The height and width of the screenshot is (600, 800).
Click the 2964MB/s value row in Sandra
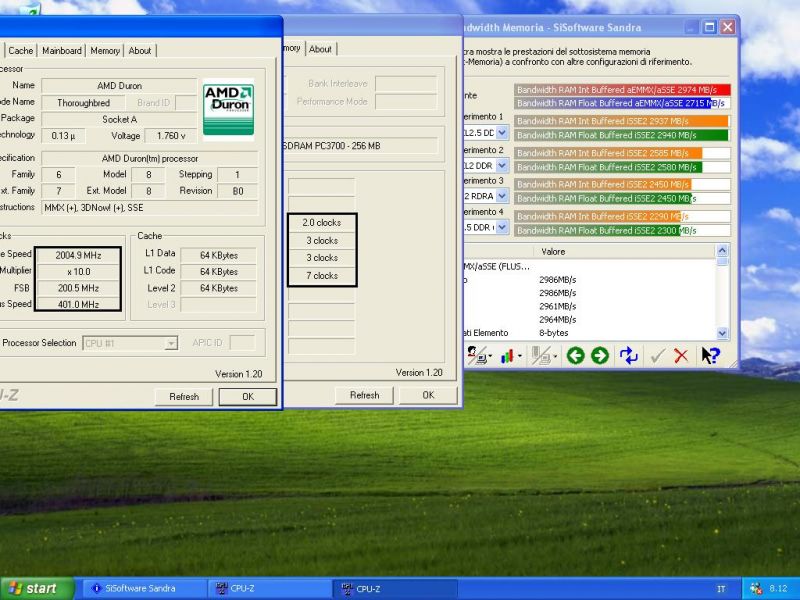tap(557, 319)
